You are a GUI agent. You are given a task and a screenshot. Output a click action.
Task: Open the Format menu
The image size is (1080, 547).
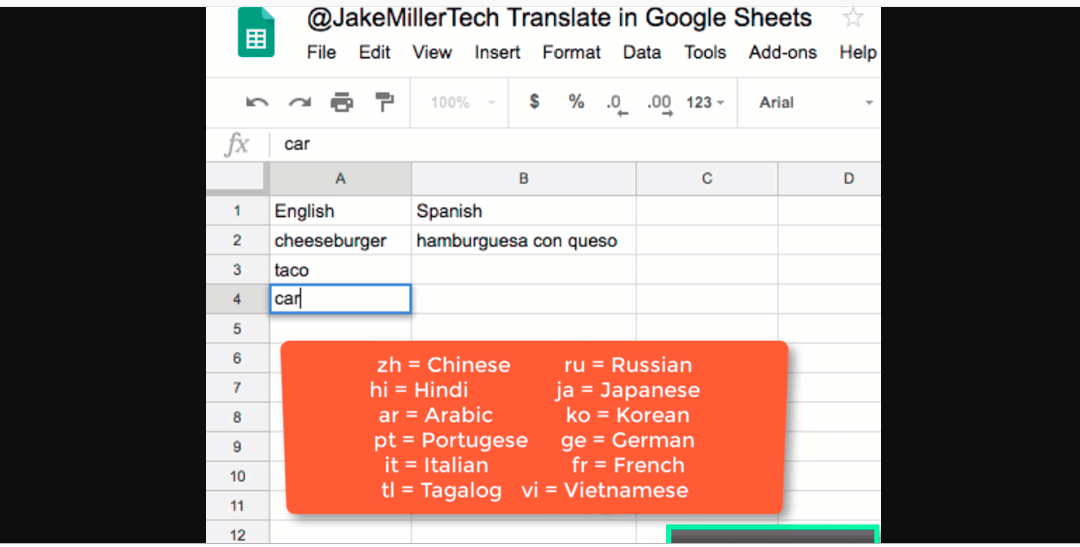pyautogui.click(x=572, y=52)
